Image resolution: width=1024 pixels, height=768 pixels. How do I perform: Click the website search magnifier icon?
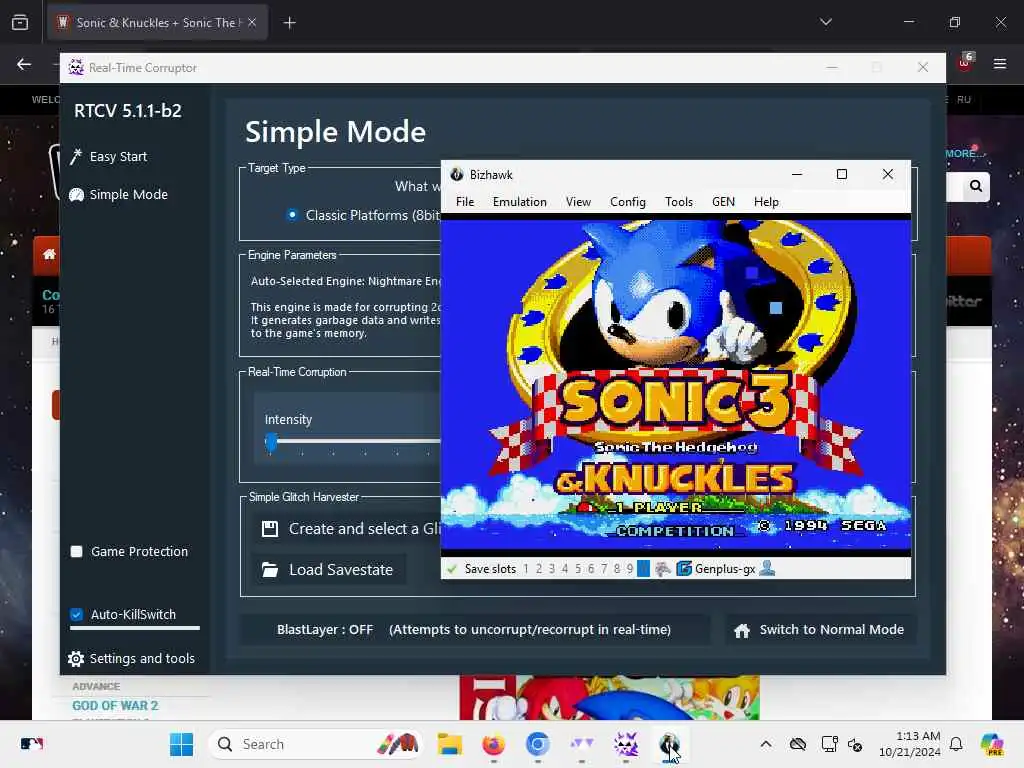point(976,187)
